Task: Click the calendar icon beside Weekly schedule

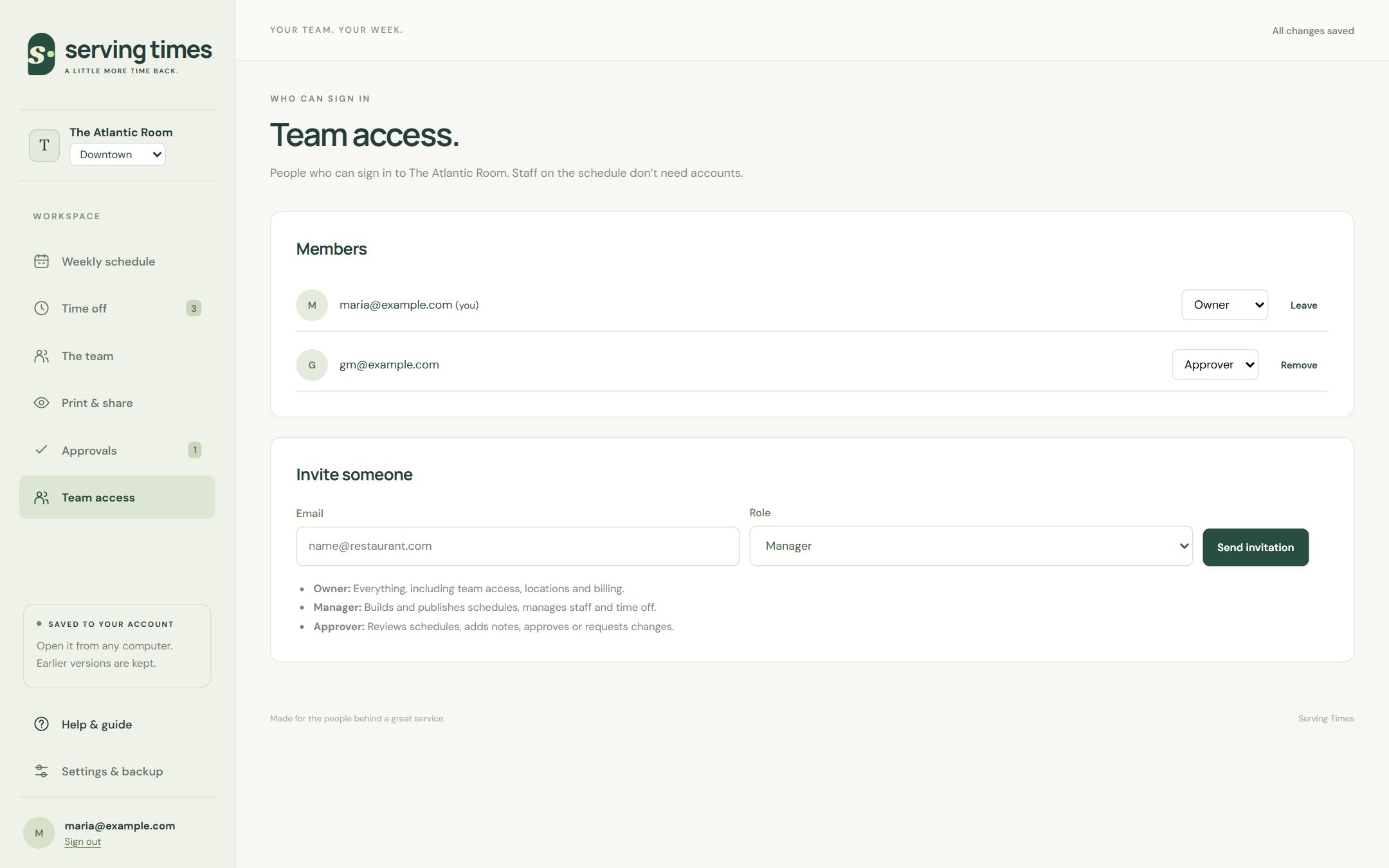Action: (x=41, y=261)
